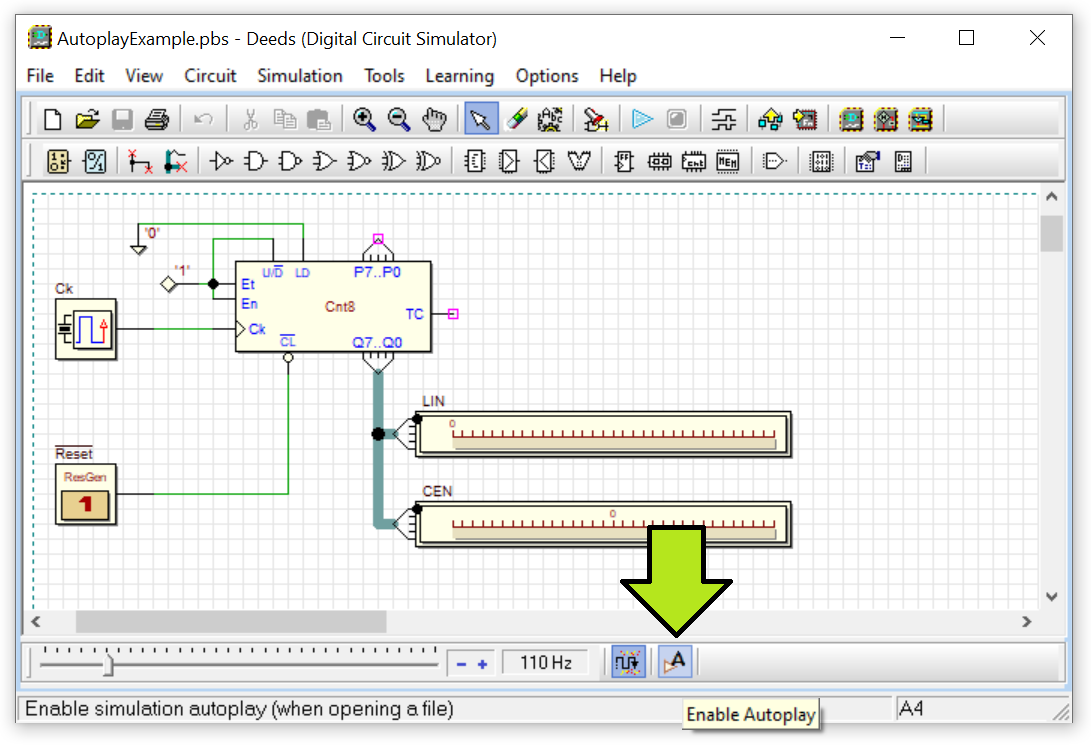Screen dimensions: 1091x745
Task: Click the 110 Hz frequency field
Action: (546, 663)
